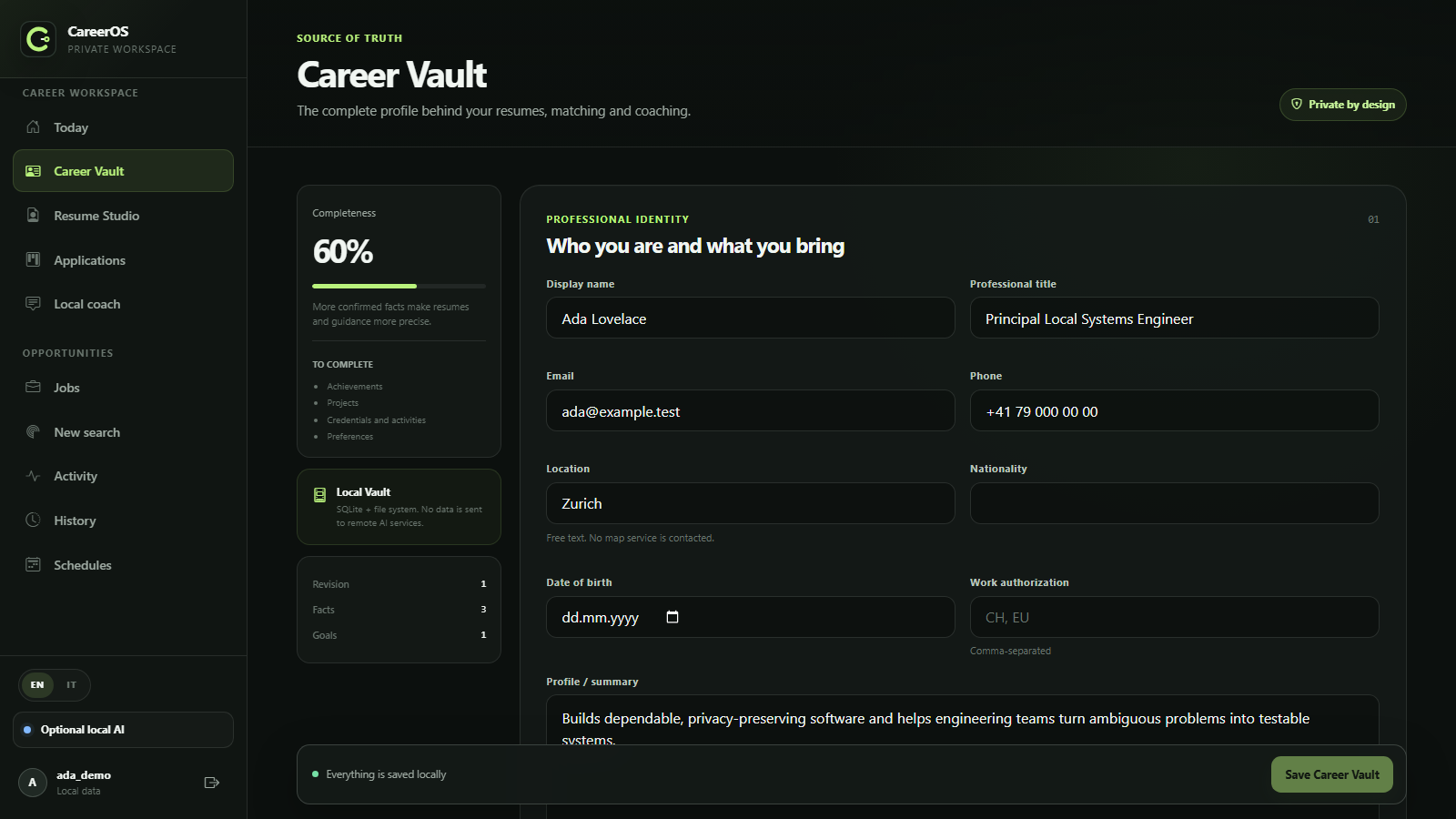
Task: Click into the Profile summary textarea
Action: click(963, 721)
